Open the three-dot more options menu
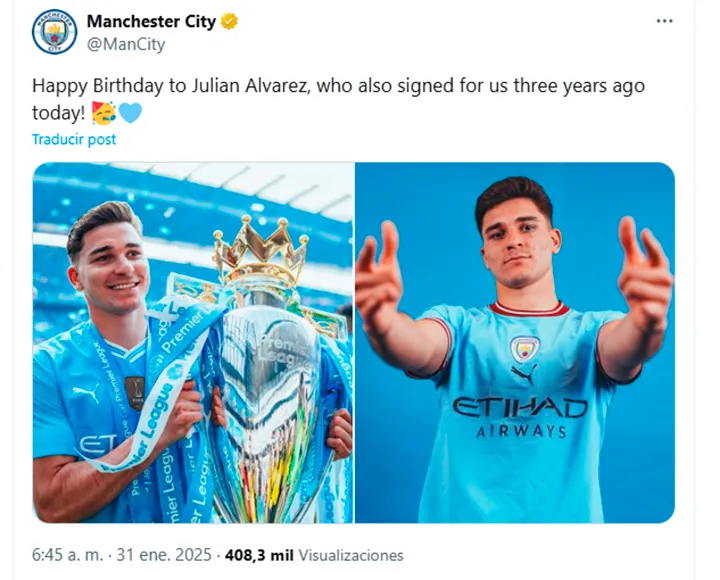The width and height of the screenshot is (720, 580). [x=664, y=21]
